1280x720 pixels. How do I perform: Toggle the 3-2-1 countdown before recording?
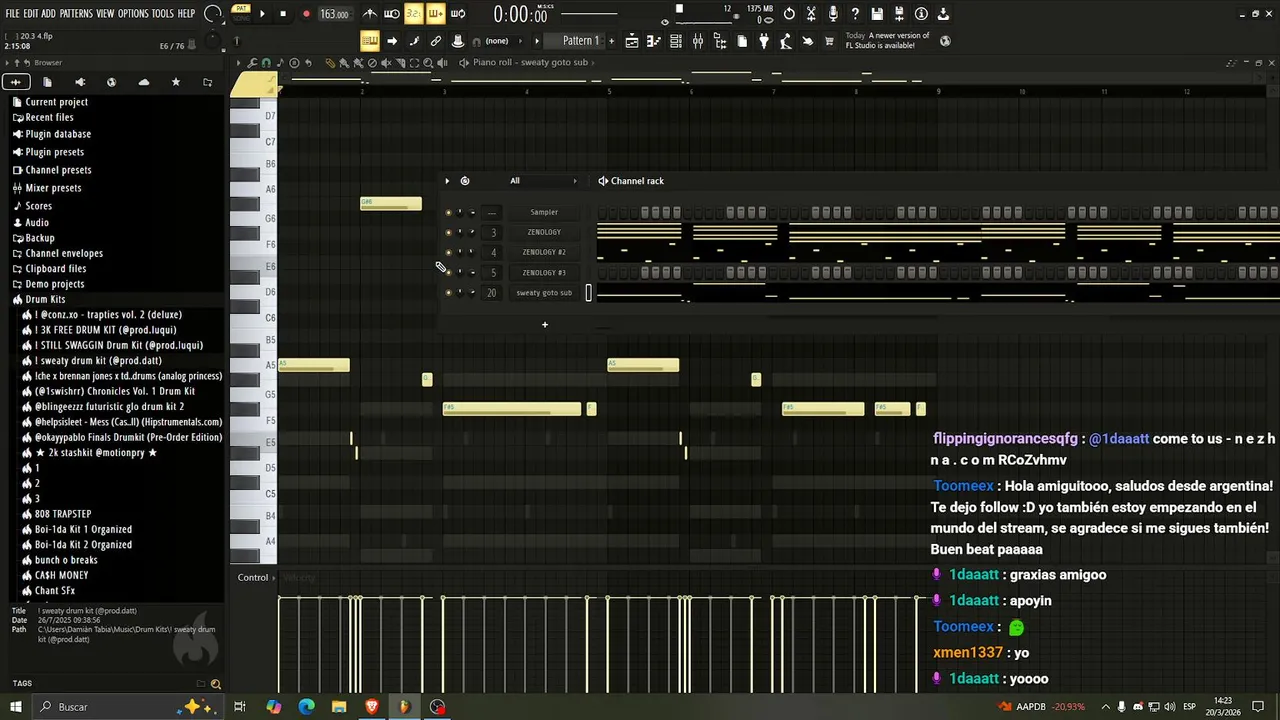[x=413, y=14]
